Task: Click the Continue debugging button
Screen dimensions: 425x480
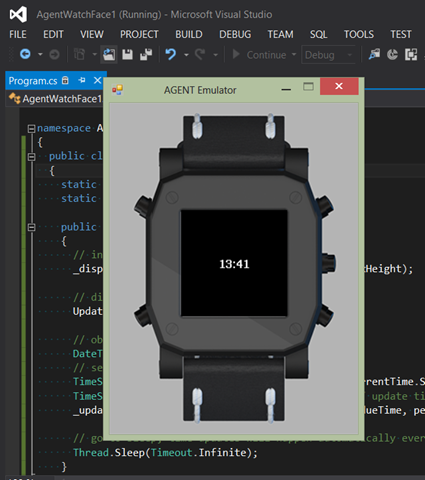Action: tap(260, 55)
